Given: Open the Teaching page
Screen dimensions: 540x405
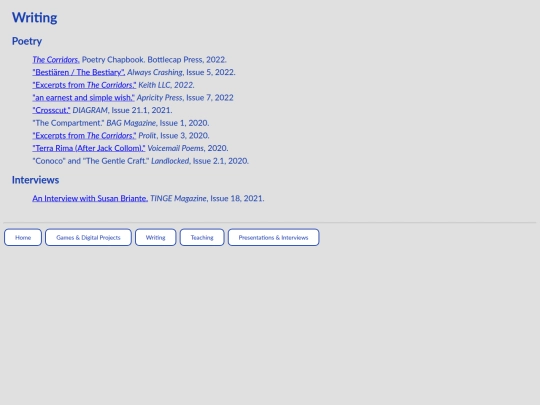Looking at the screenshot, I should [x=202, y=237].
